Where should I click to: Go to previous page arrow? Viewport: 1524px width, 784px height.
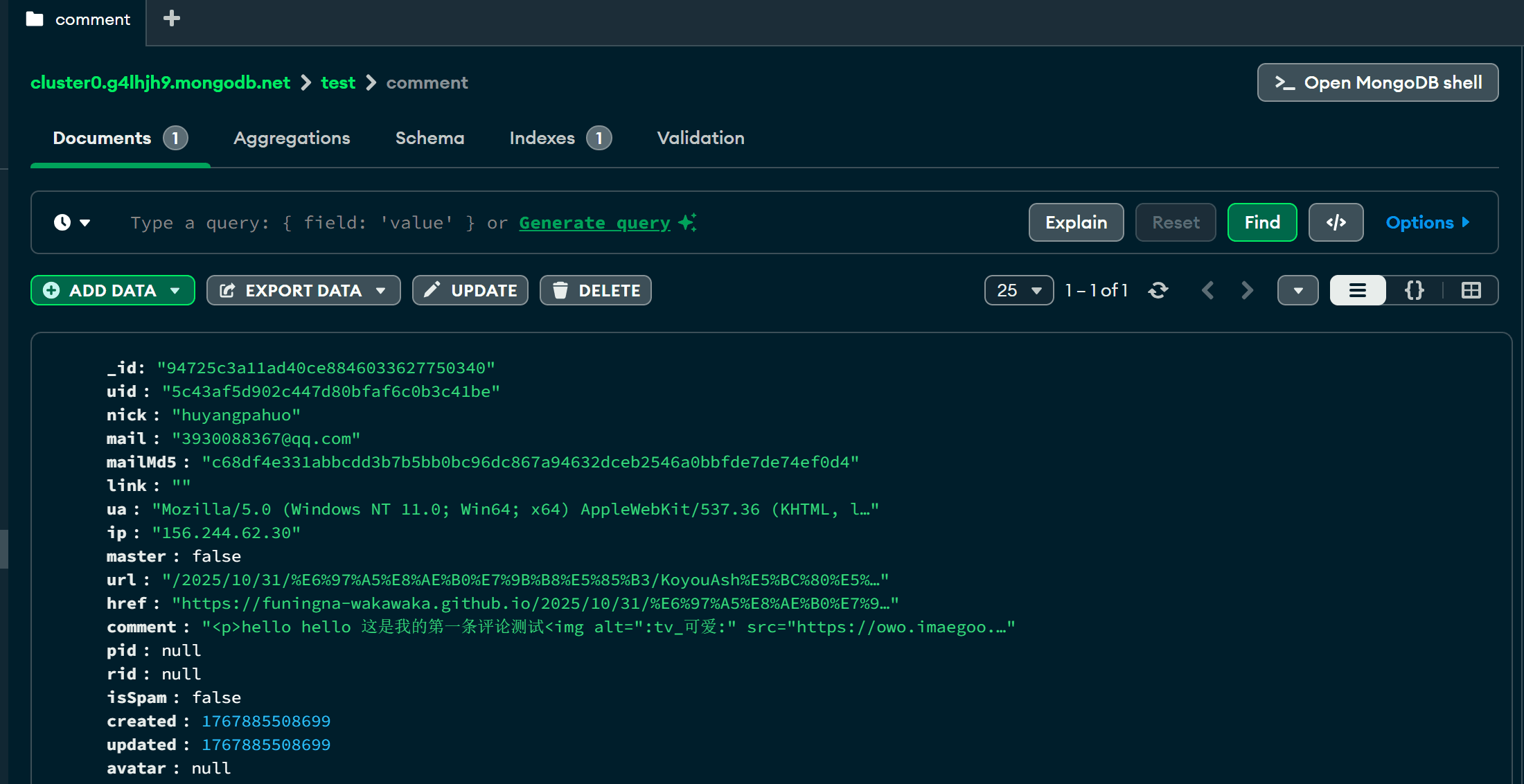1207,290
